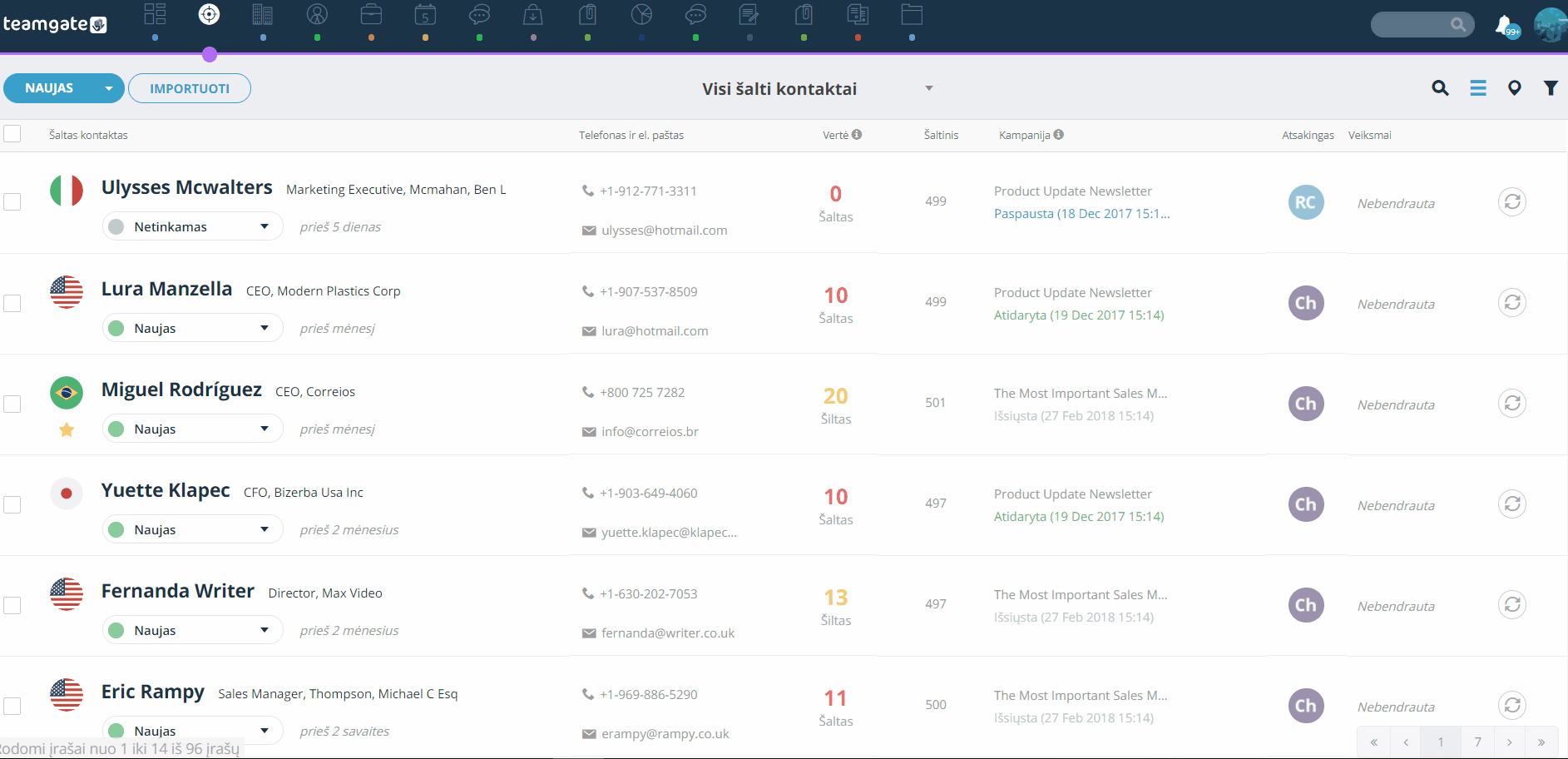Open the companies building icon in navigation

[263, 14]
